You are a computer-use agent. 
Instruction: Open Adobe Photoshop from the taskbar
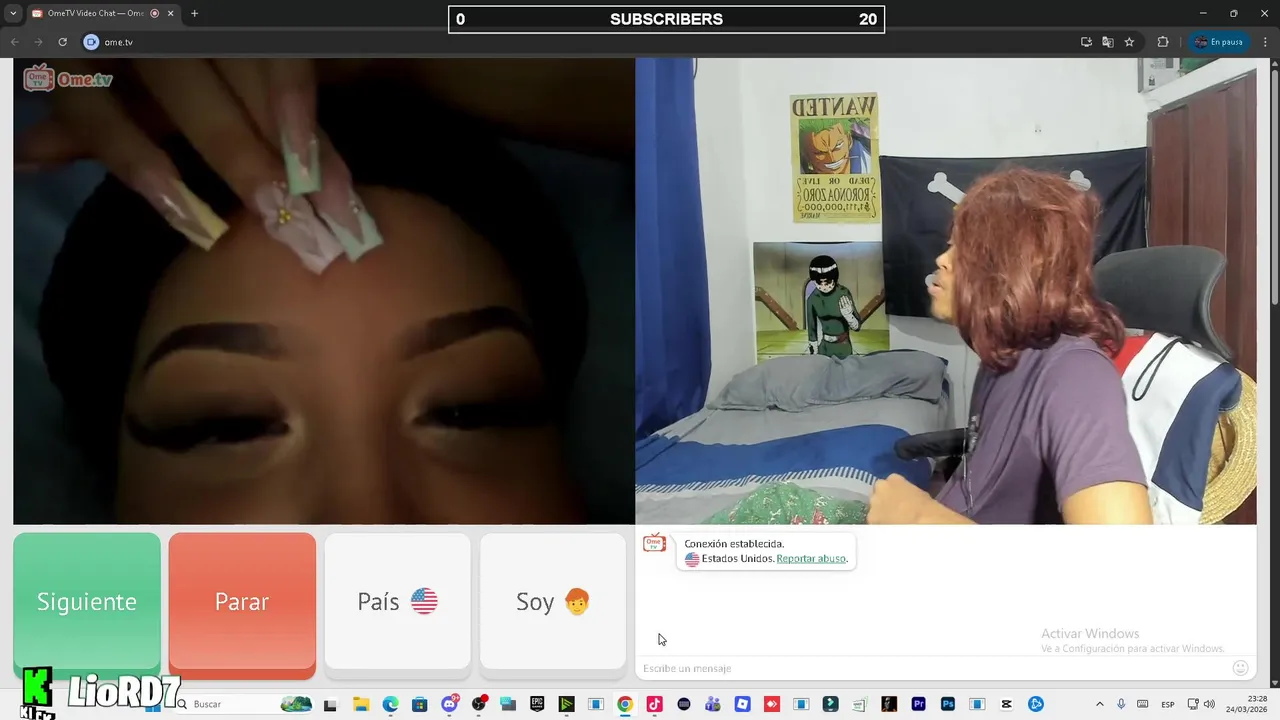point(948,704)
